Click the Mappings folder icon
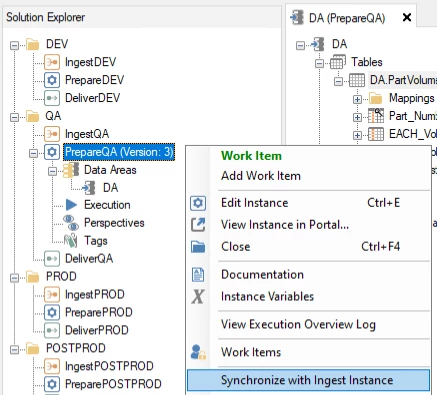Screen dimensions: 437x395 (376, 98)
